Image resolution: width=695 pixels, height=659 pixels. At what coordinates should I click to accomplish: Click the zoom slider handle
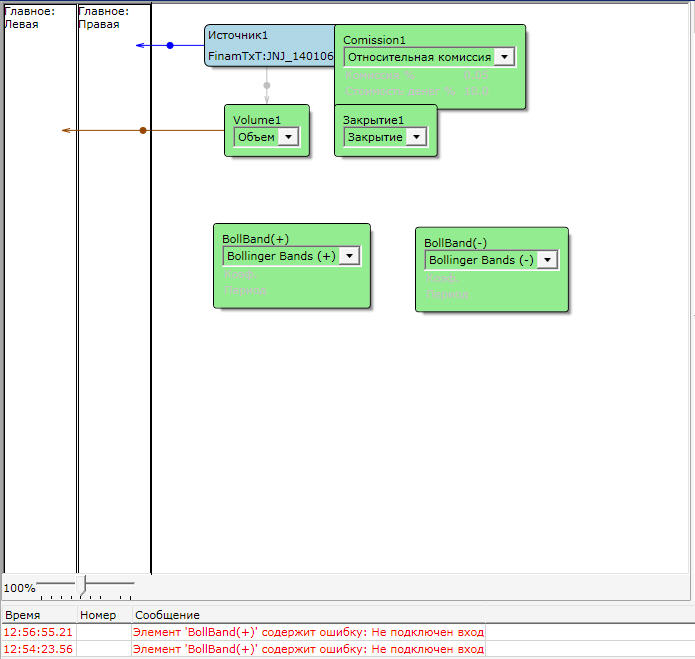tap(85, 584)
